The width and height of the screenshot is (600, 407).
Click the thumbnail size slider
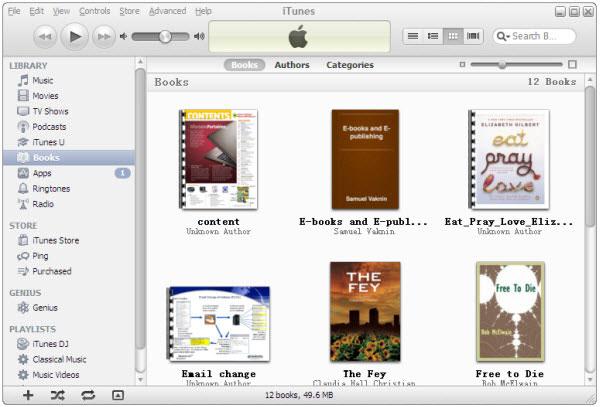coord(502,65)
